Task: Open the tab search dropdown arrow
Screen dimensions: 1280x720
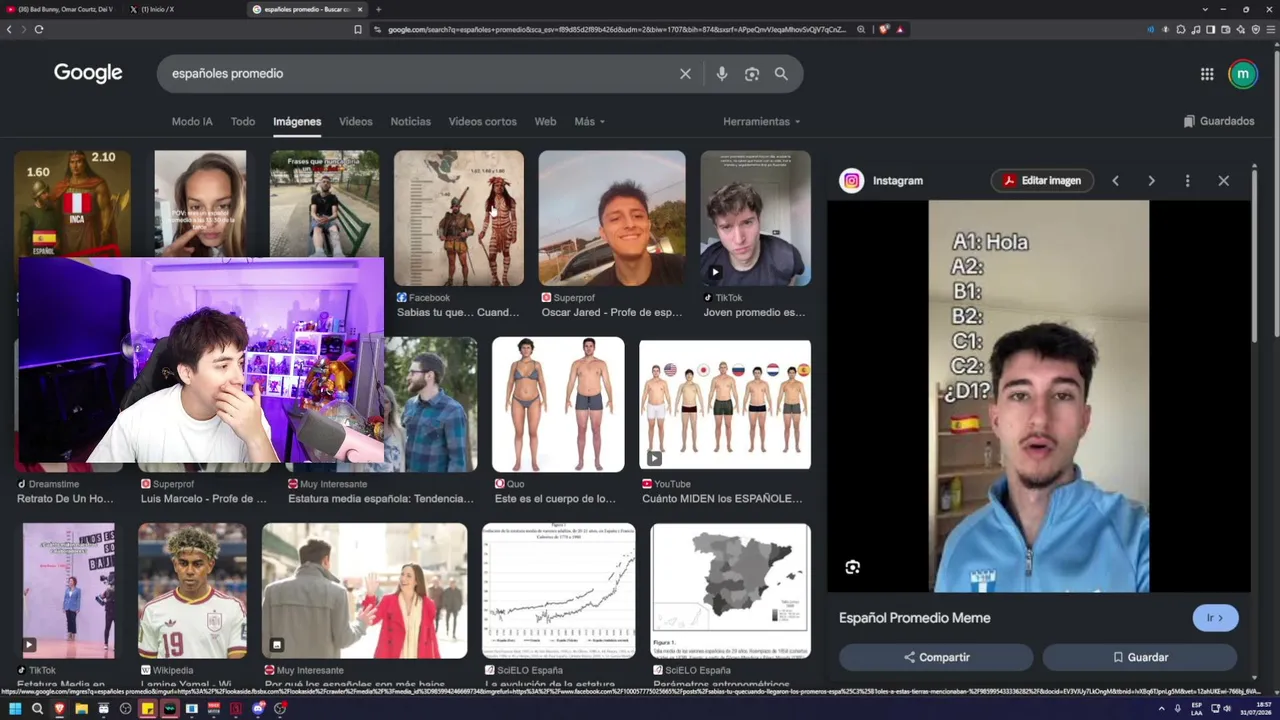Action: point(1205,9)
